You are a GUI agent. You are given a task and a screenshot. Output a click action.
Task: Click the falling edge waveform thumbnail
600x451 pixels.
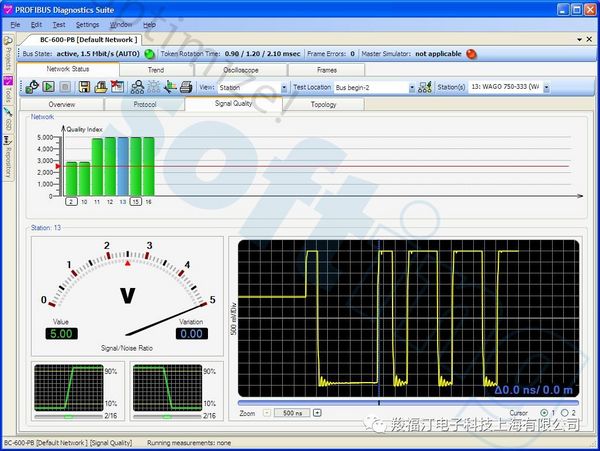(168, 388)
